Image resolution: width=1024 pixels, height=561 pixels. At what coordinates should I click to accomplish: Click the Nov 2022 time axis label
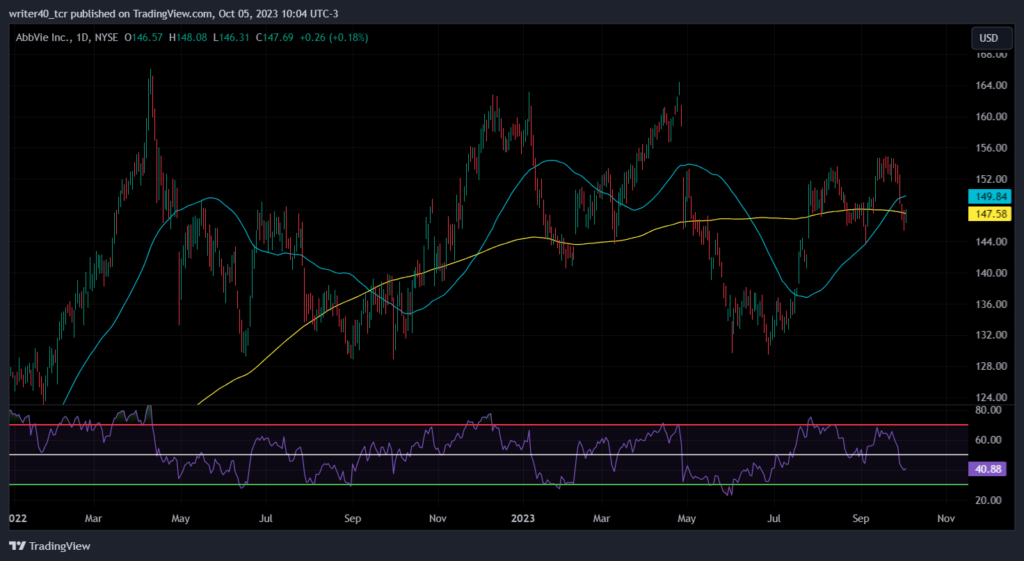[x=438, y=519]
